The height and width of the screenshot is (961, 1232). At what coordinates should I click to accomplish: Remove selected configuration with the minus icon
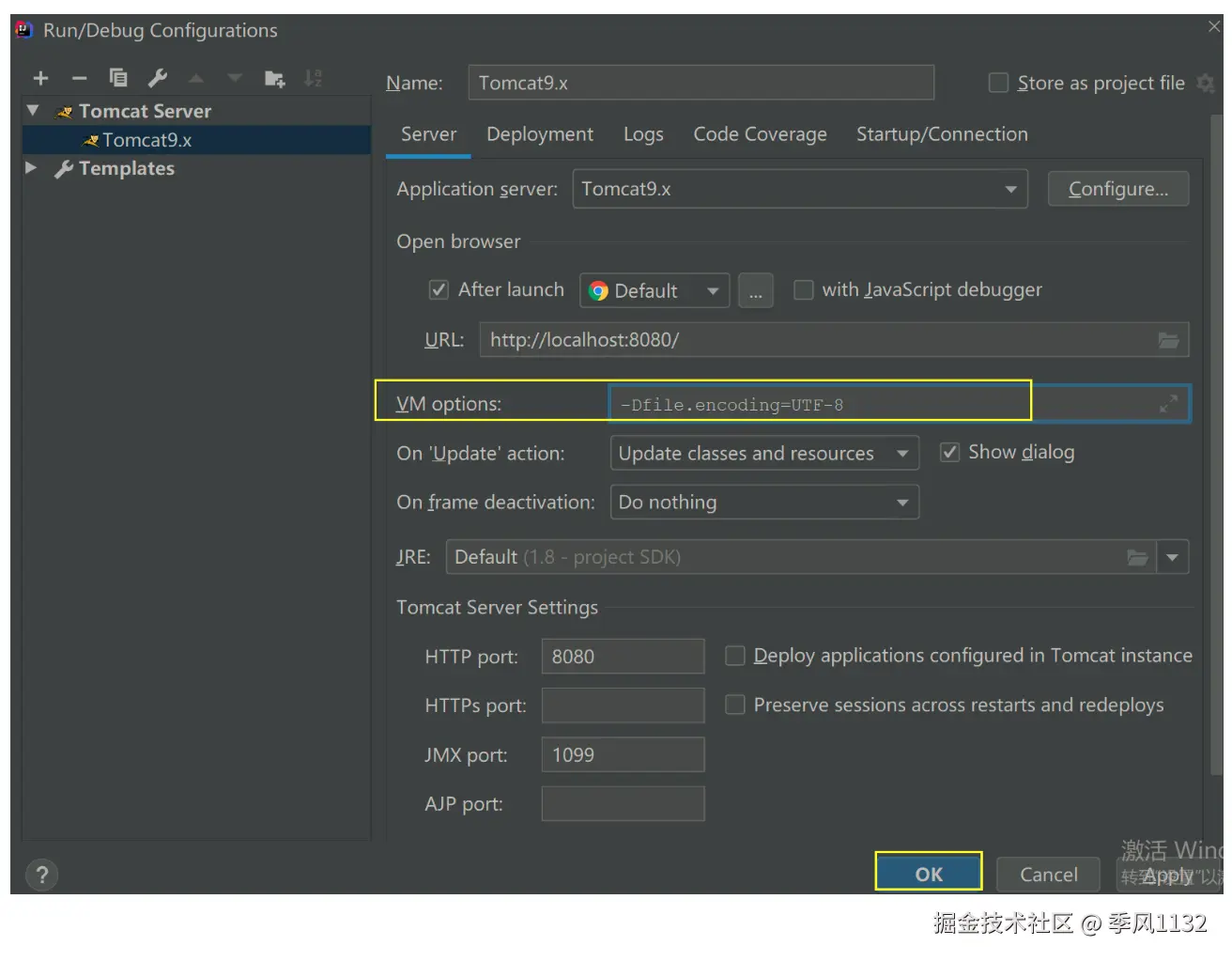tap(79, 78)
